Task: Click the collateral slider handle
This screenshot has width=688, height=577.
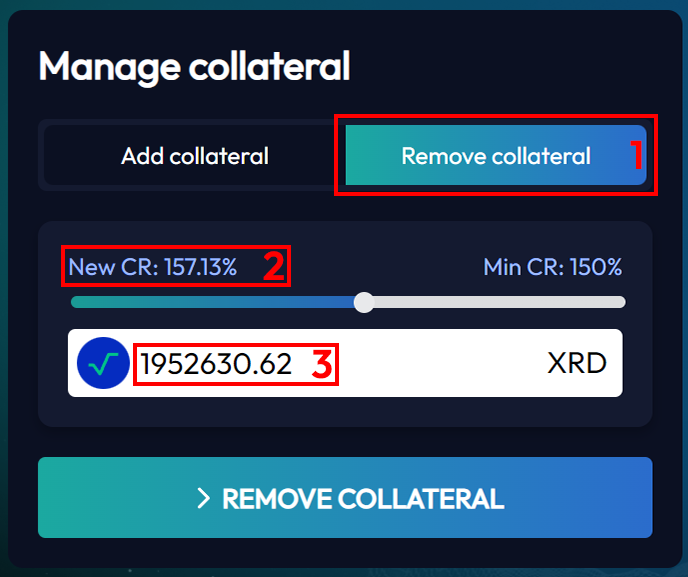Action: point(364,302)
